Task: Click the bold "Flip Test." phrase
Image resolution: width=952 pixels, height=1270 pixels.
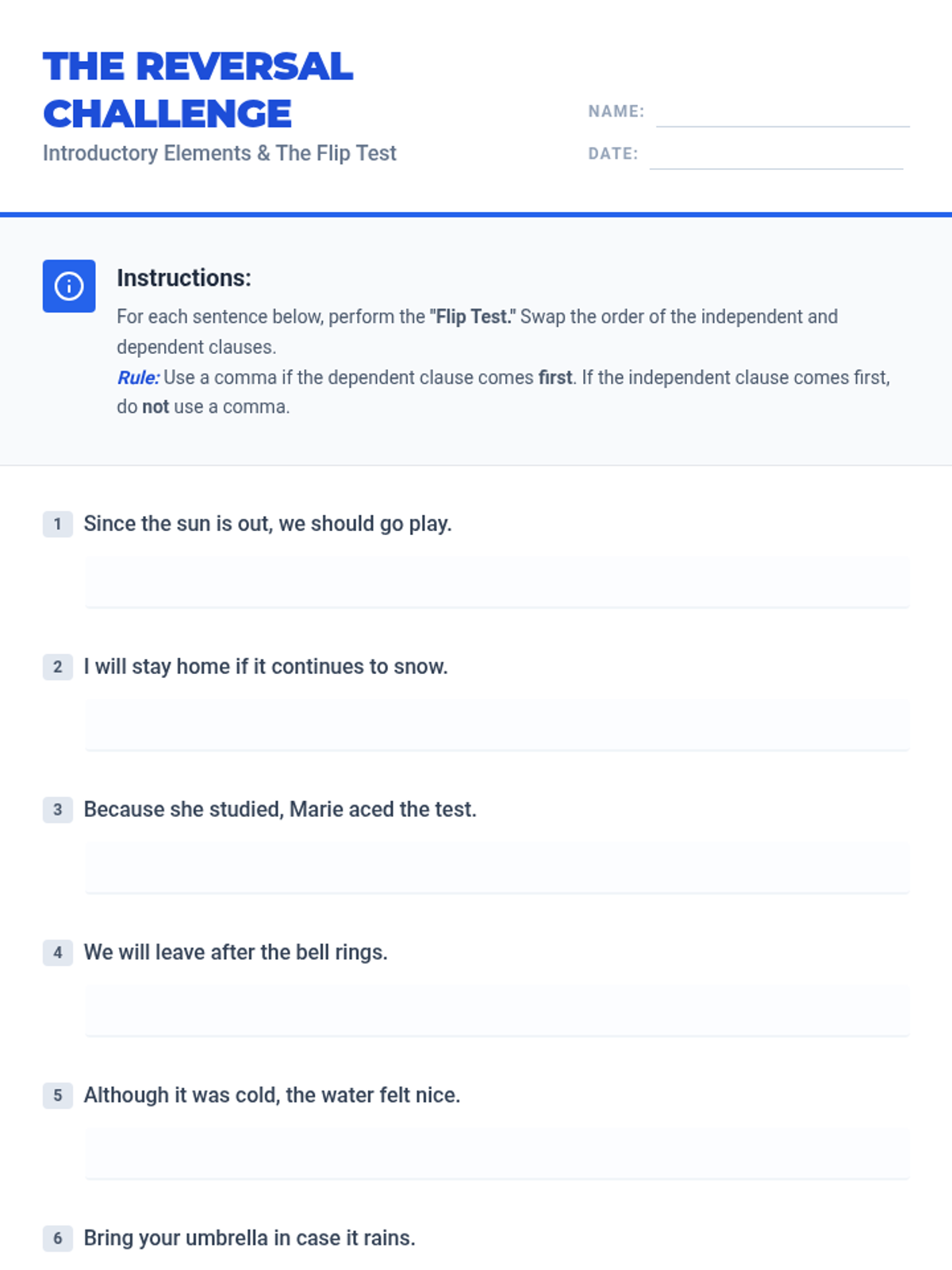Action: click(x=473, y=317)
